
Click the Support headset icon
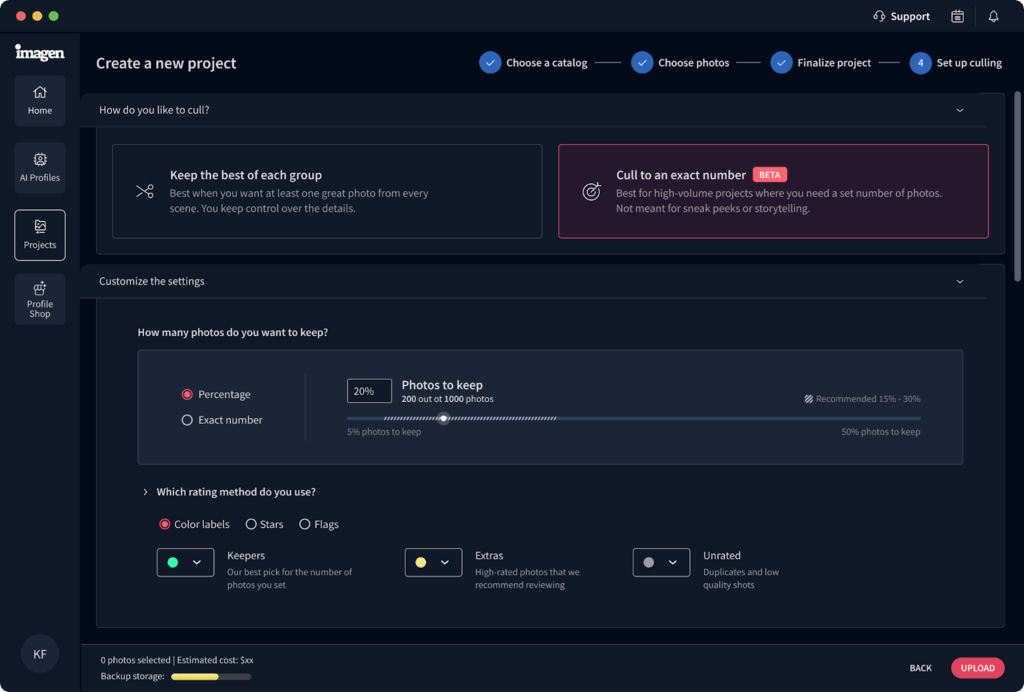(x=879, y=16)
